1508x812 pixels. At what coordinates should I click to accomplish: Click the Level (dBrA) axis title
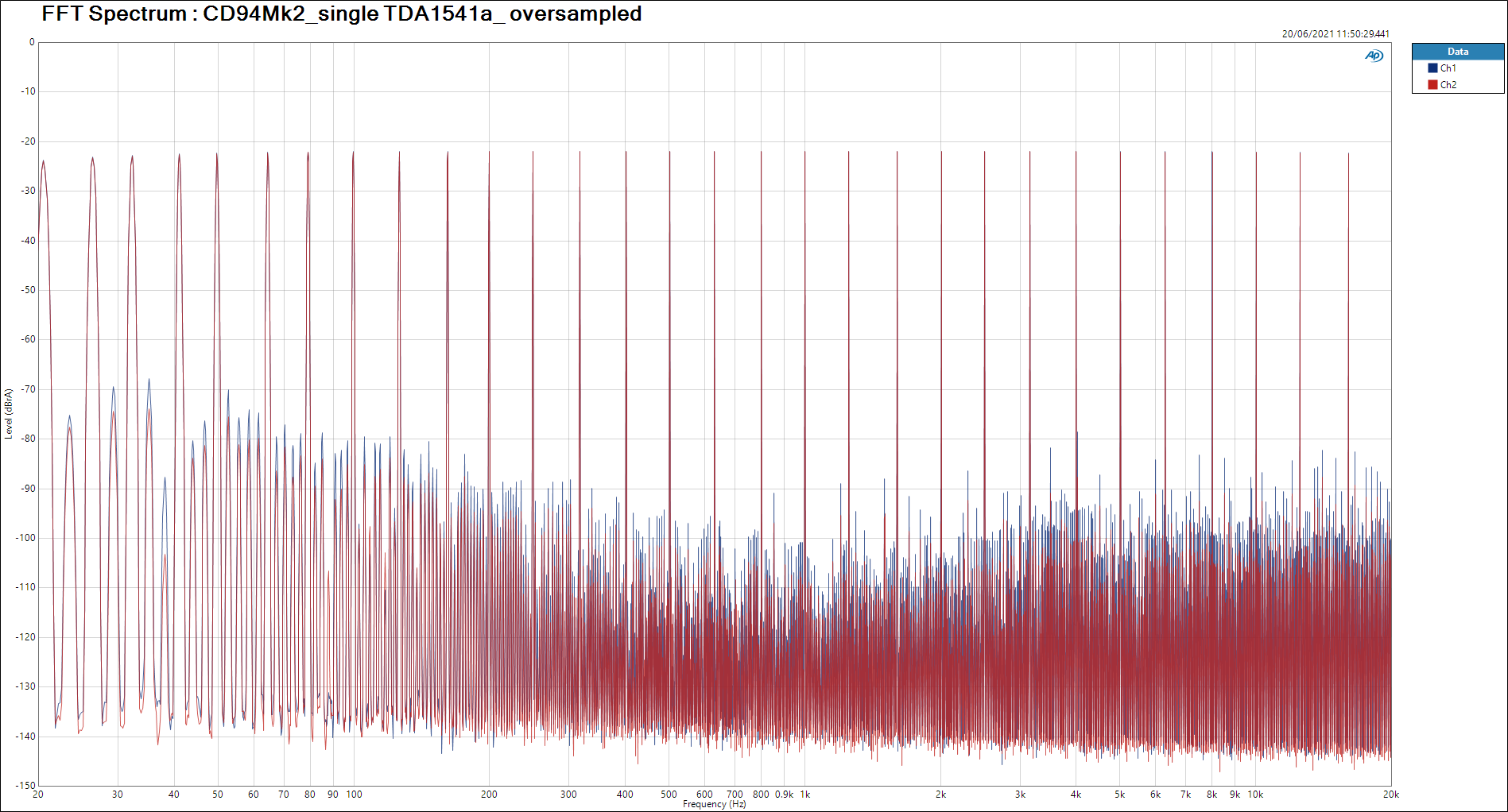pyautogui.click(x=9, y=413)
